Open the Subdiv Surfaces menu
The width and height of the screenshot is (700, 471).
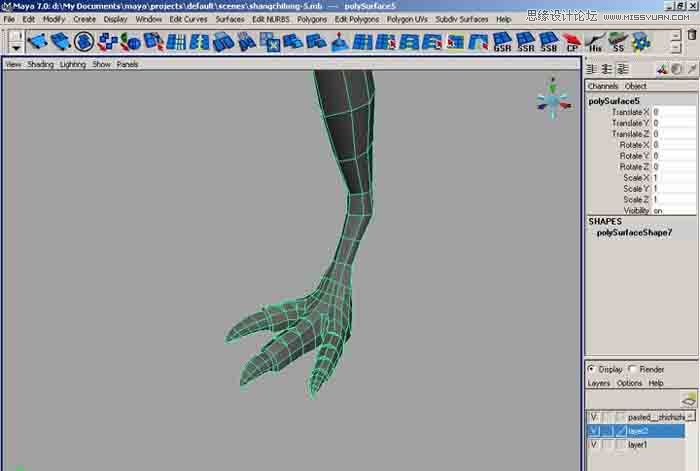(461, 19)
